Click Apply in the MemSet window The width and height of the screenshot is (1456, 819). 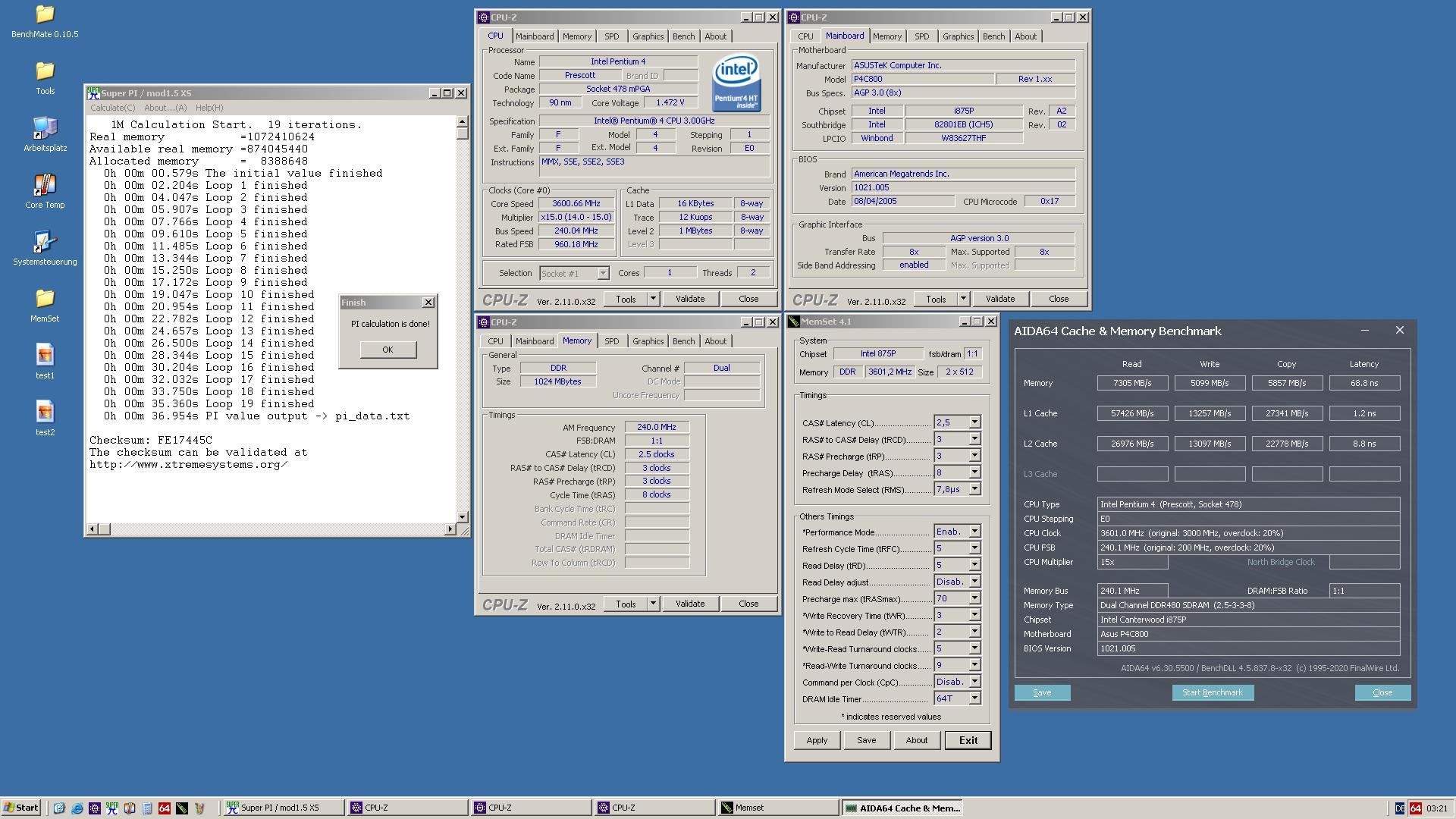pos(817,740)
